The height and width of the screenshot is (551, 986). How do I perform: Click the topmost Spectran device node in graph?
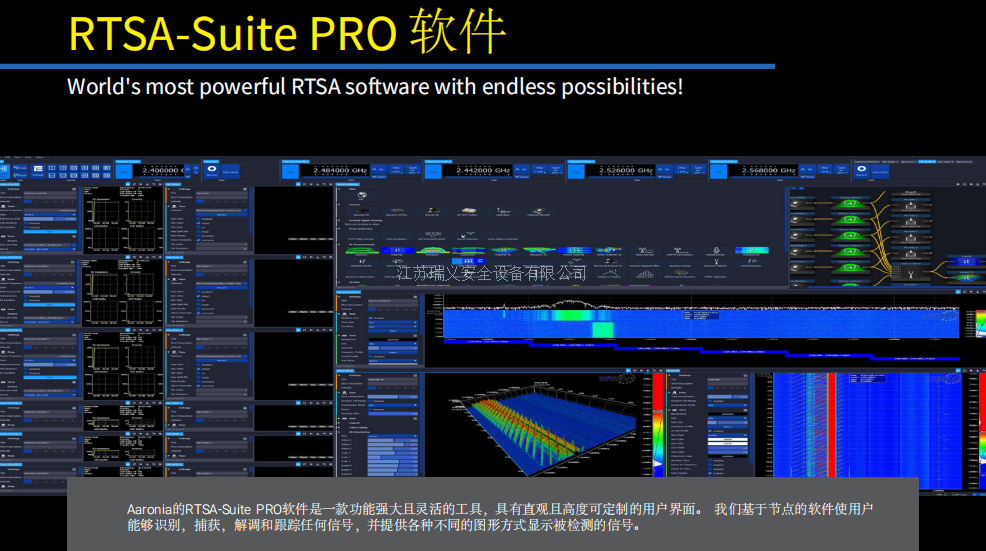coord(802,203)
